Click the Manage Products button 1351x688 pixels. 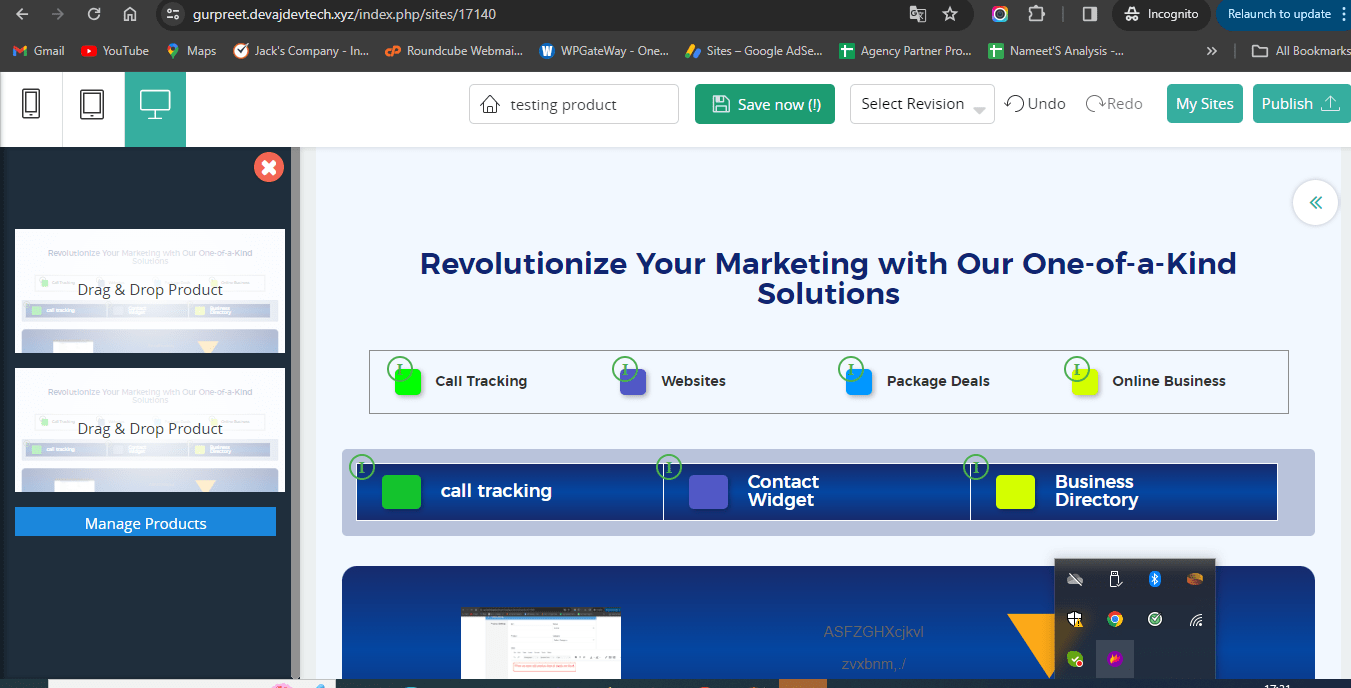[x=145, y=523]
